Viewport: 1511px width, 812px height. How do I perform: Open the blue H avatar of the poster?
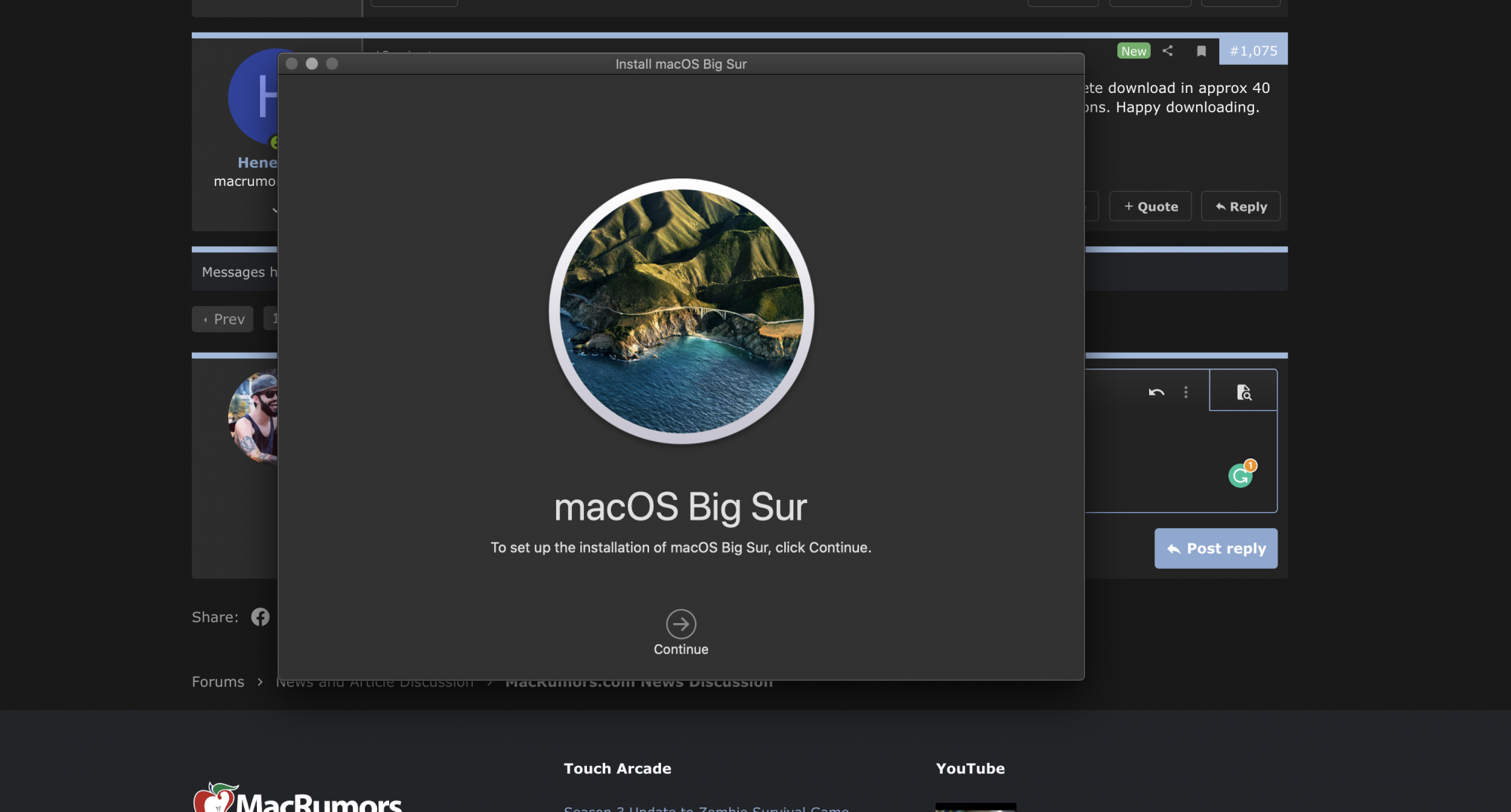[x=253, y=97]
